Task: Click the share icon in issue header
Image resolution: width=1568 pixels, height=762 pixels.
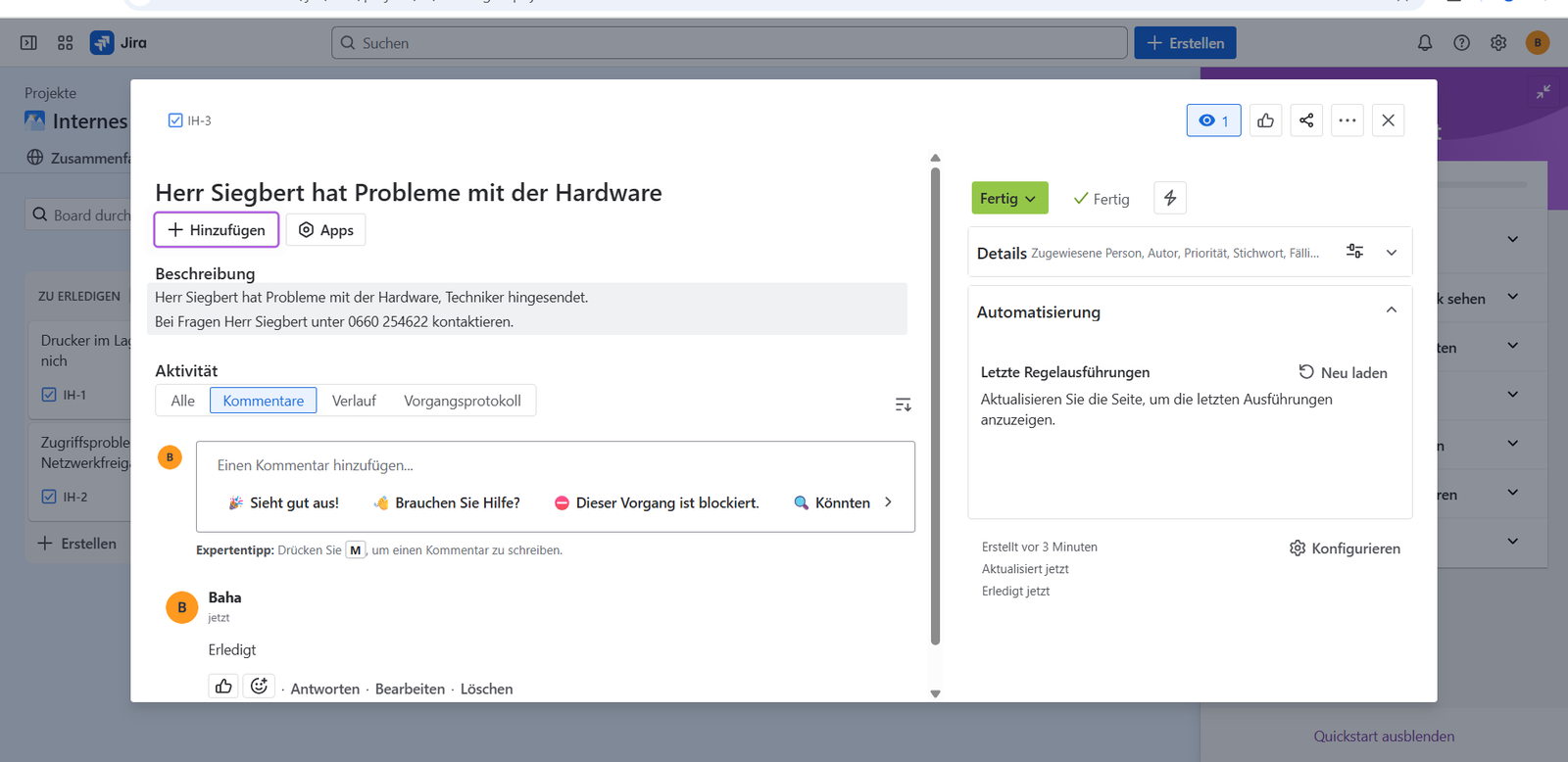Action: (x=1306, y=120)
